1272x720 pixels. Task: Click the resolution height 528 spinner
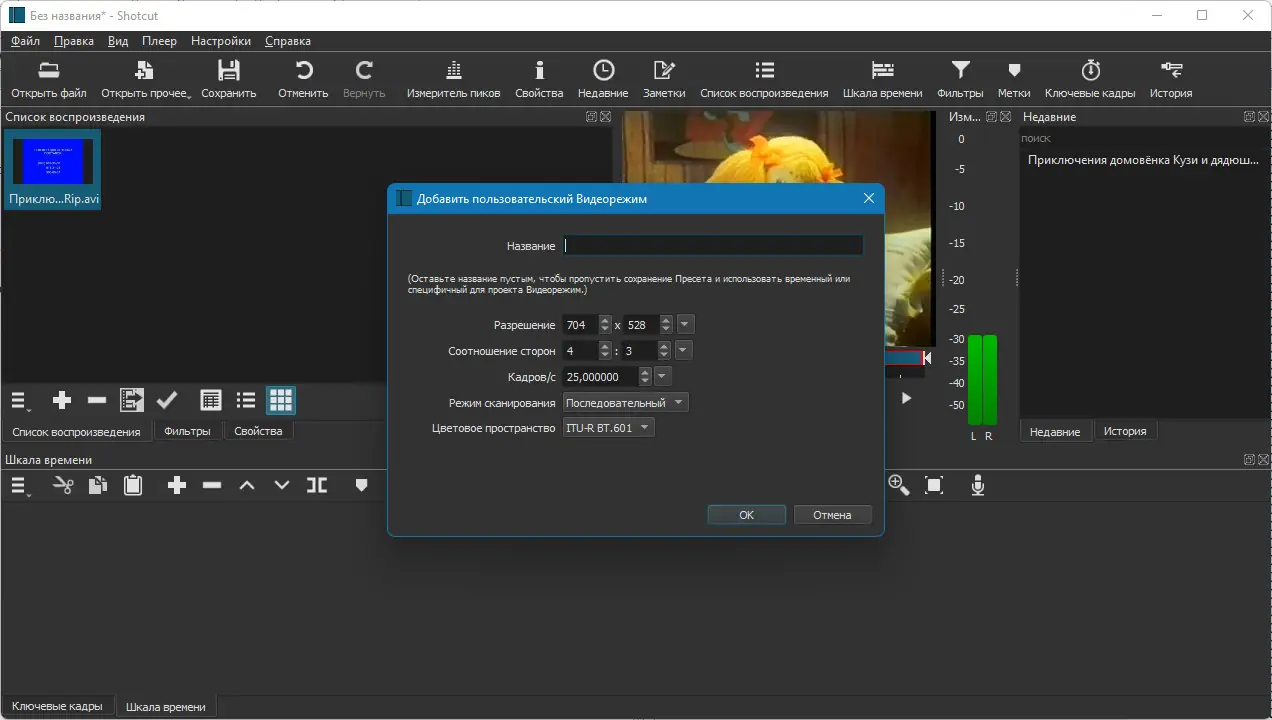pyautogui.click(x=648, y=324)
